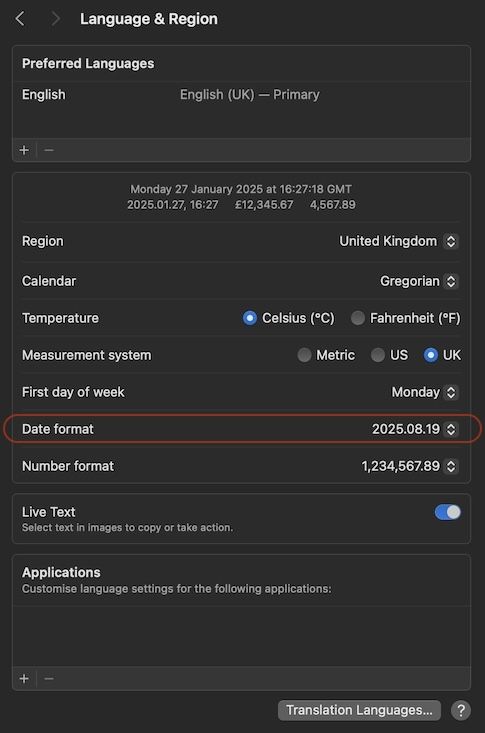Add a preferred language with plus icon
Screen dimensions: 485x733
click(x=24, y=150)
